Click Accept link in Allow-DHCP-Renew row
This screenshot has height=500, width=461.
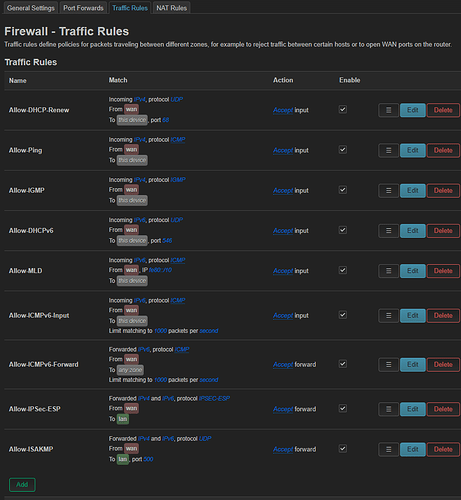pyautogui.click(x=283, y=110)
